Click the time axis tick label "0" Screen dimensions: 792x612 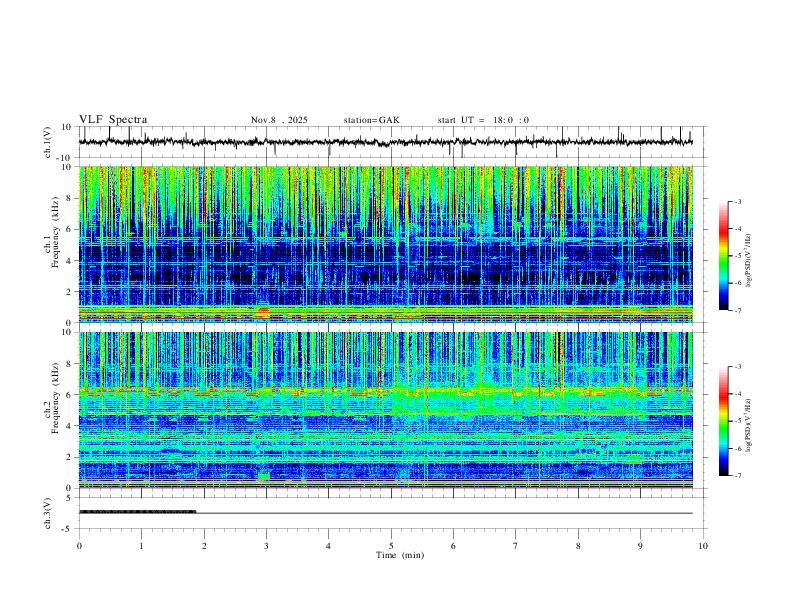79,546
